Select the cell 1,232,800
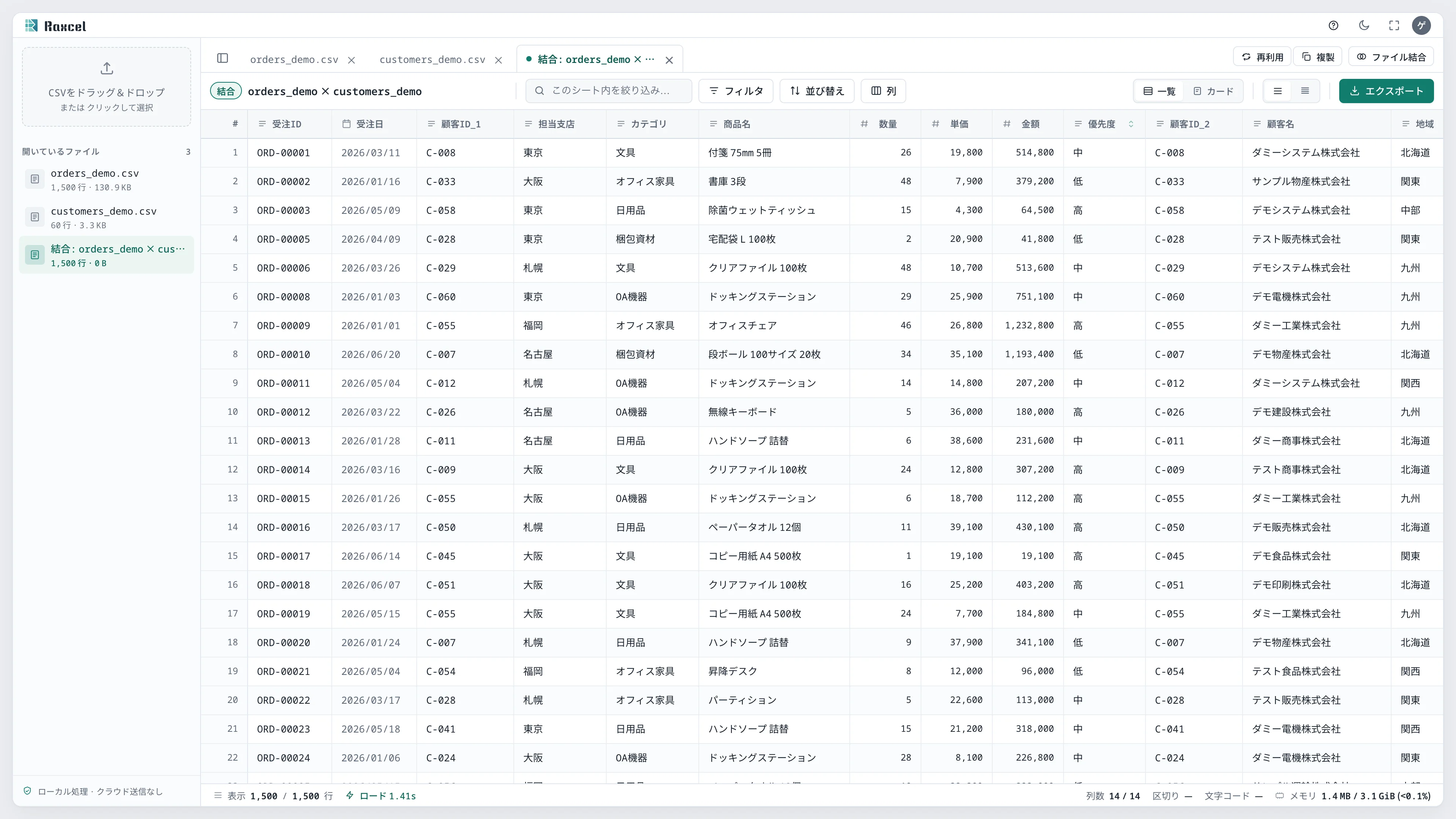Viewport: 1456px width, 819px height. tap(1028, 326)
